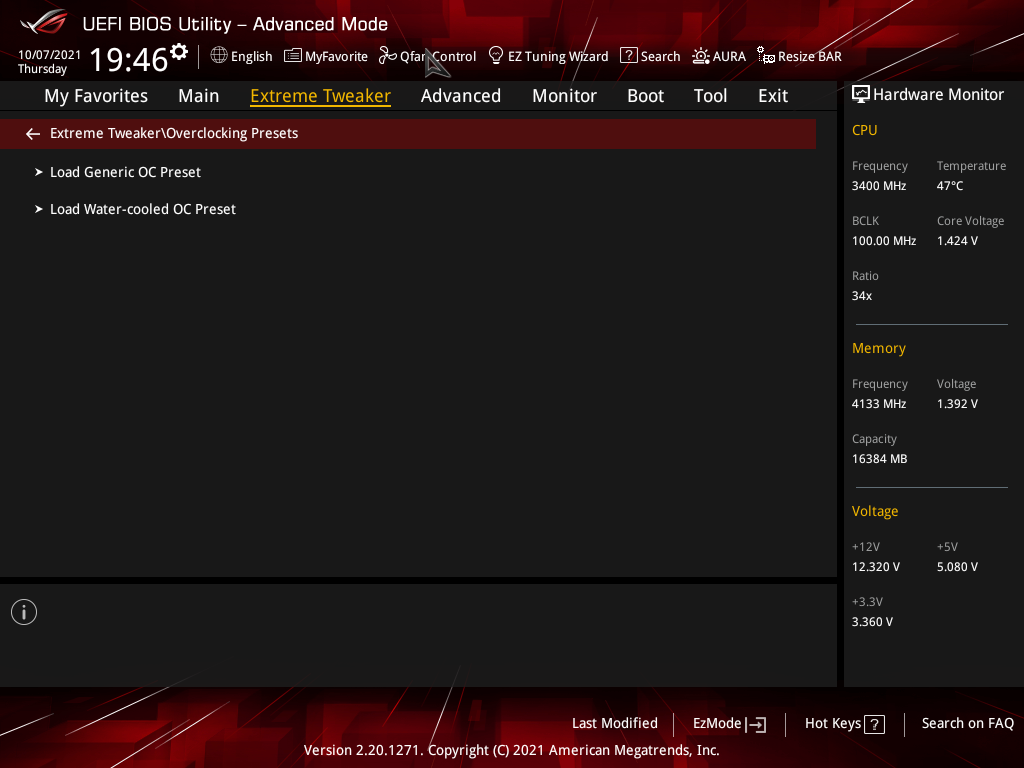
Task: Select the Extreme Tweaker tab
Action: (321, 96)
